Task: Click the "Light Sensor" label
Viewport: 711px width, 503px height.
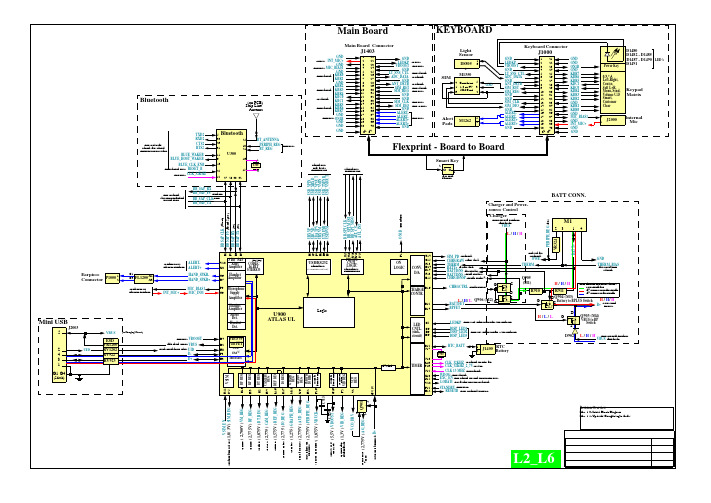Action: pos(466,53)
